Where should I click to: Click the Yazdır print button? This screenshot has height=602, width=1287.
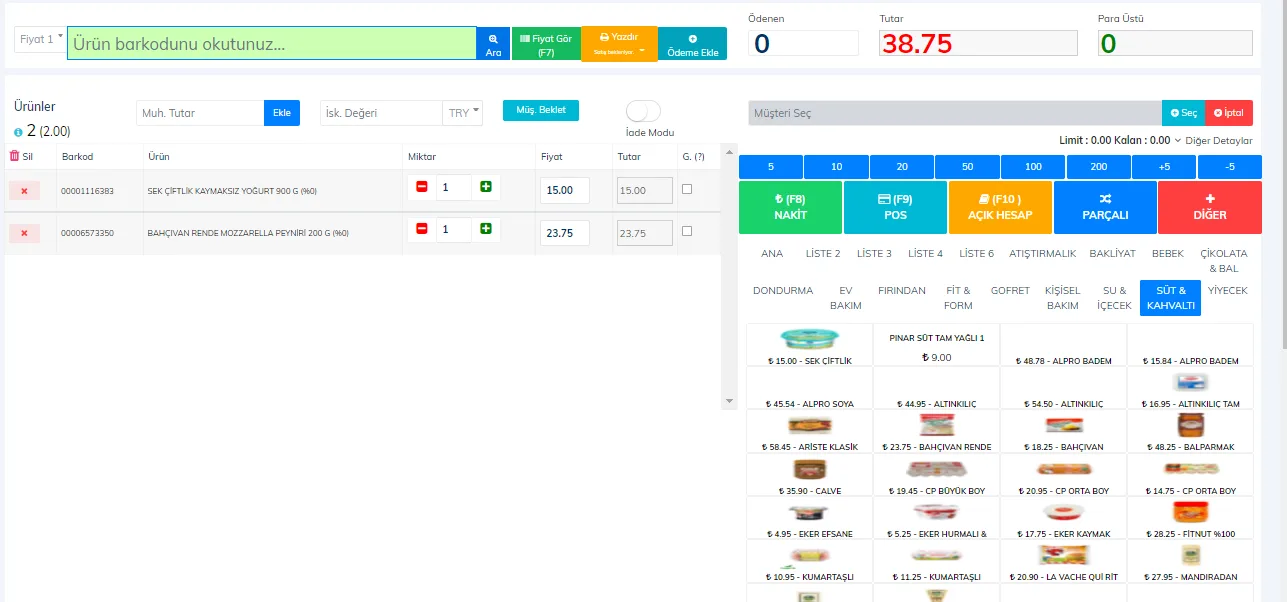619,43
